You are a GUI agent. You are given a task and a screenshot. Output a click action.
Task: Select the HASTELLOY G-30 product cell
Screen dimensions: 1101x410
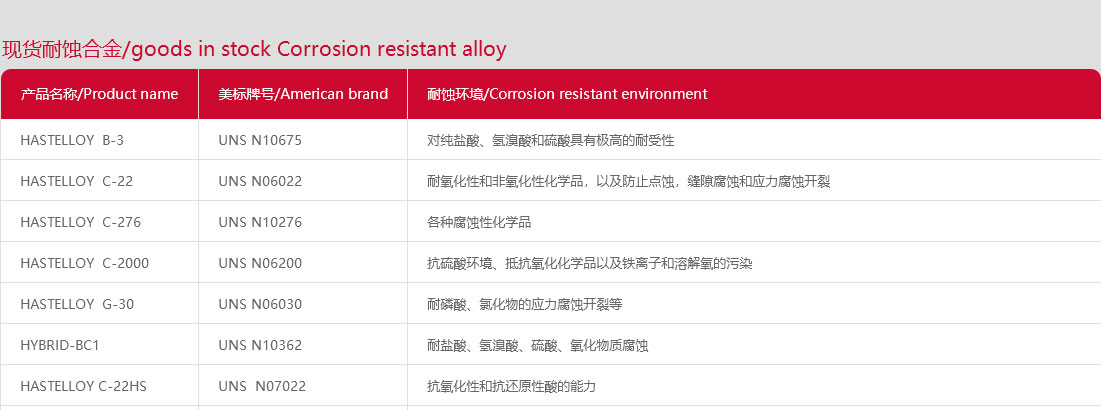[x=100, y=304]
